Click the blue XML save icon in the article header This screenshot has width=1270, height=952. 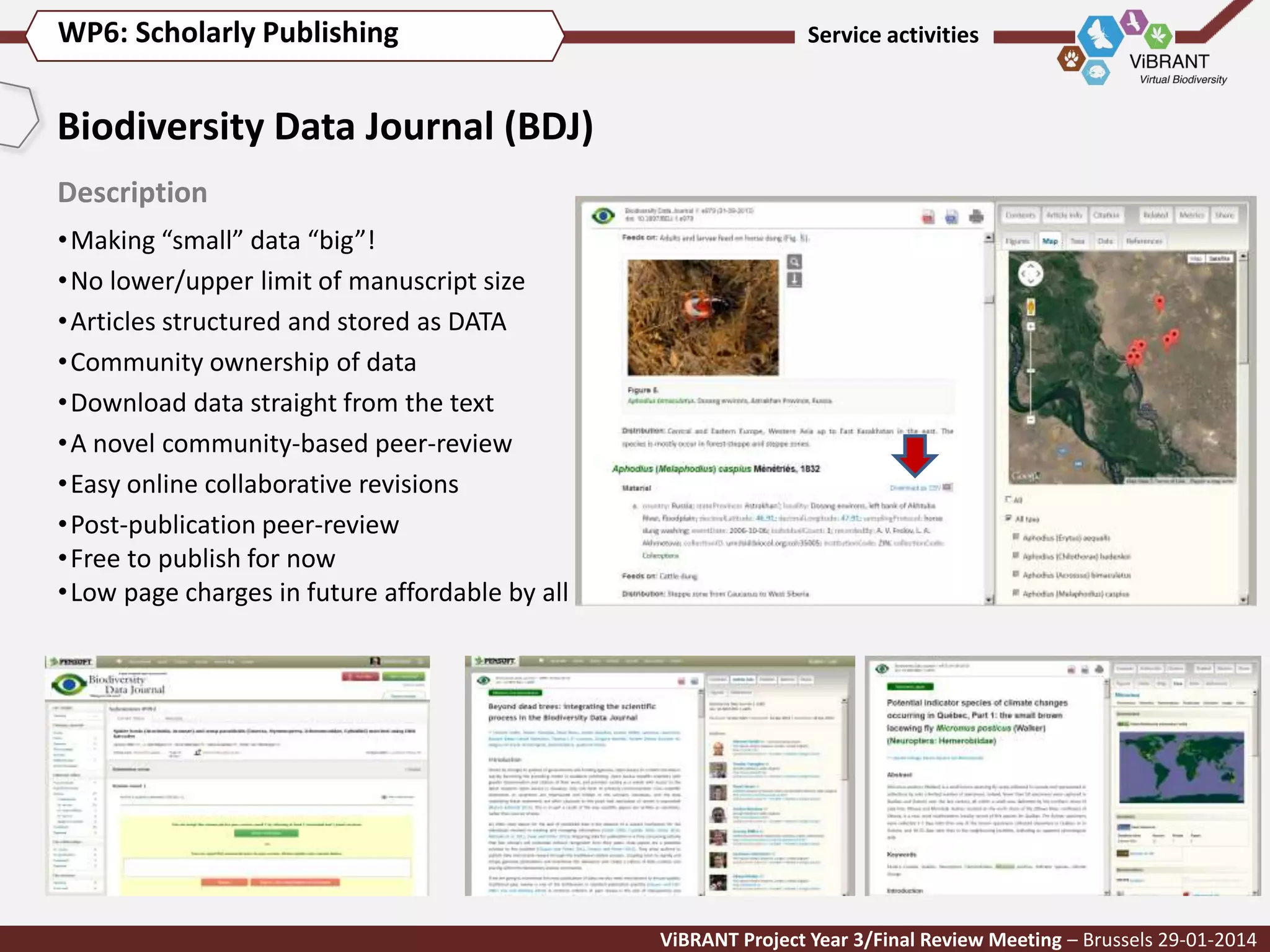(x=952, y=217)
